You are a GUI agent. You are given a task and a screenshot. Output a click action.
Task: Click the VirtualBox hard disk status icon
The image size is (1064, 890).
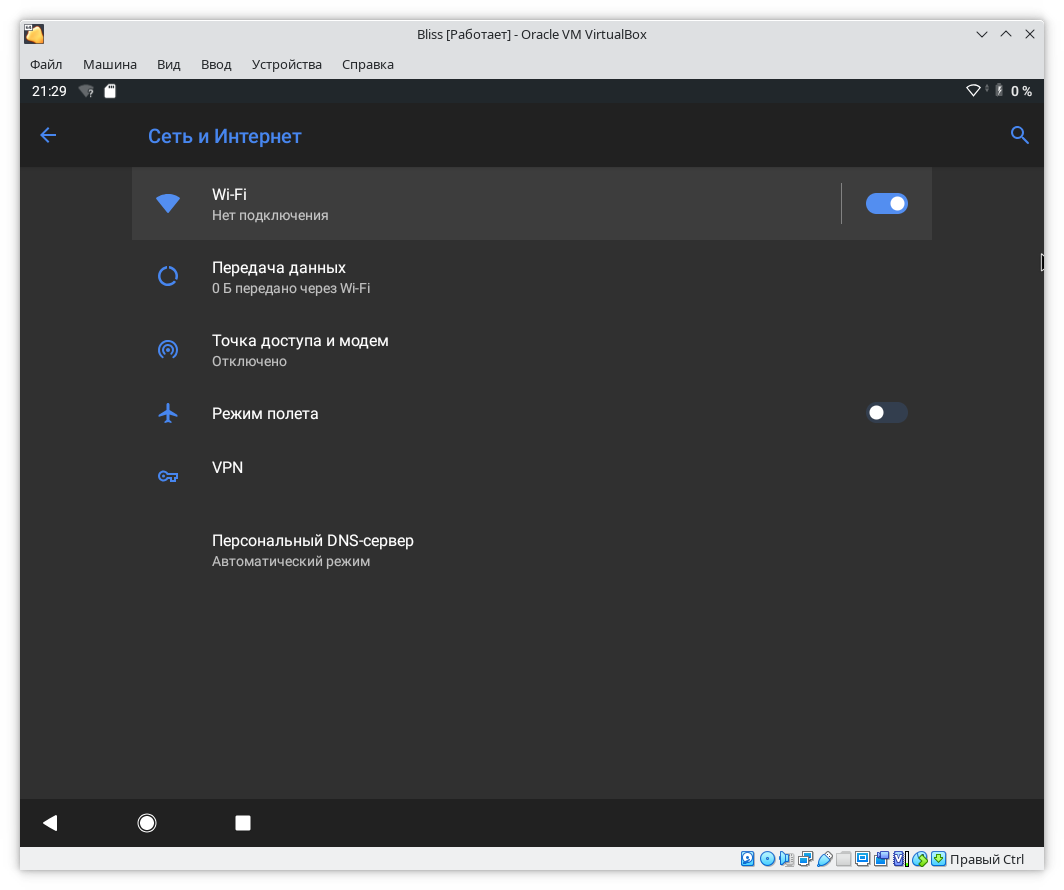[748, 859]
